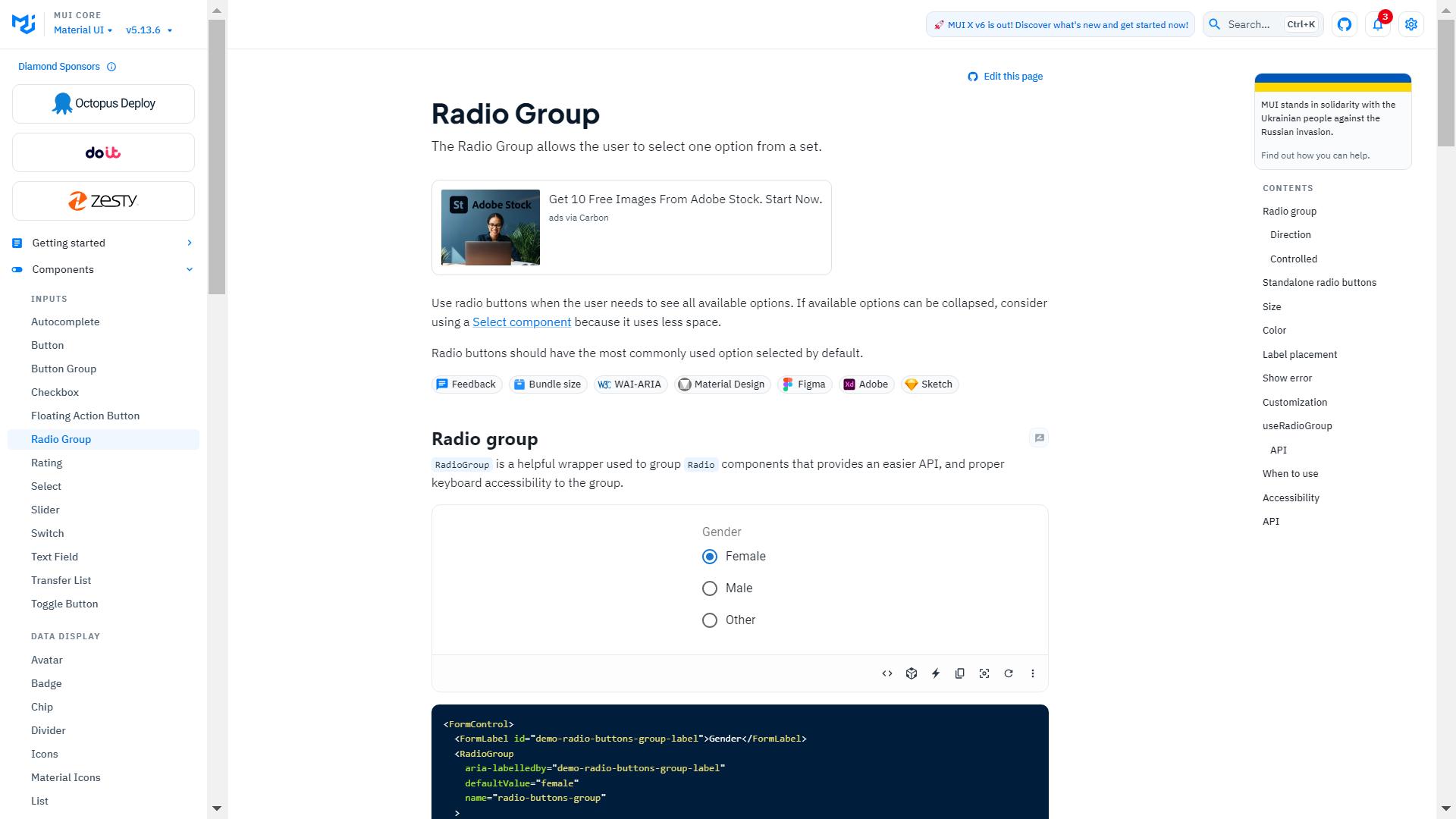
Task: Click the copy code snippet icon
Action: click(959, 673)
